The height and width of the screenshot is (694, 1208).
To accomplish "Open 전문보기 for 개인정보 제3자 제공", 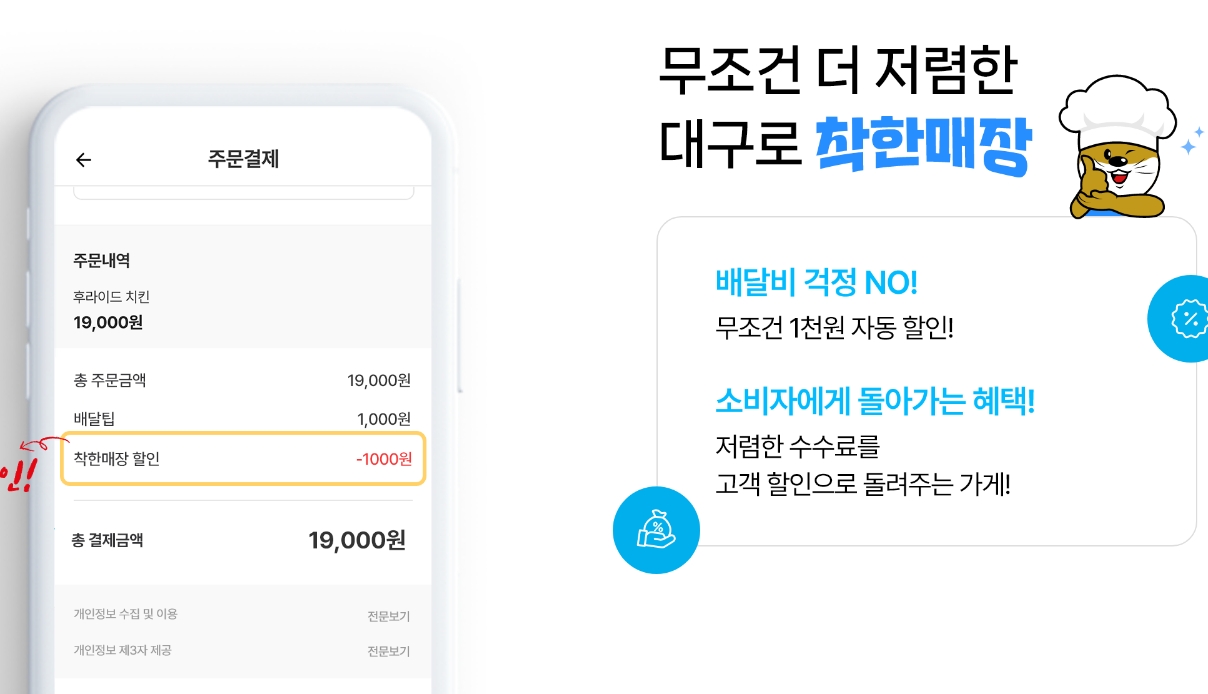I will pos(391,653).
